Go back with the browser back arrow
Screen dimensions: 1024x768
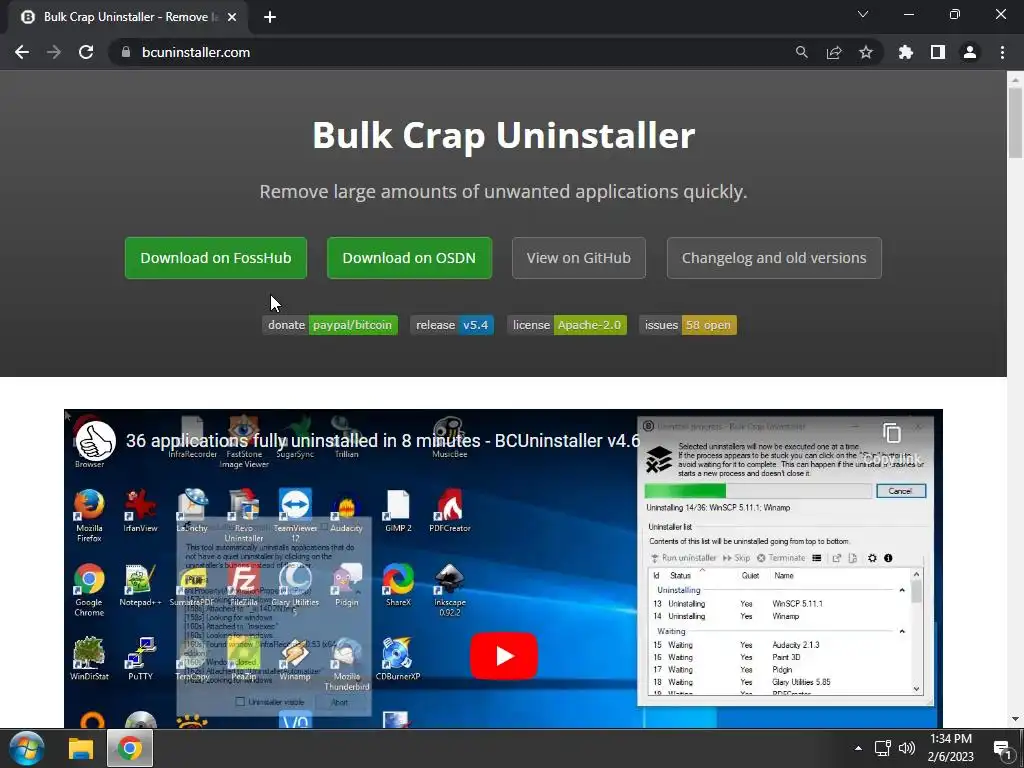pyautogui.click(x=22, y=52)
